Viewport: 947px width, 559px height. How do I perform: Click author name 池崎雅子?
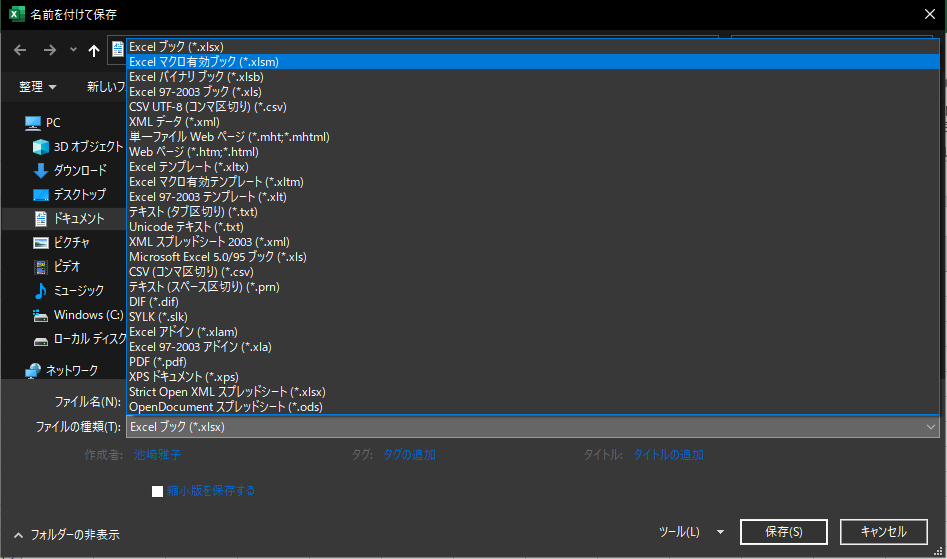[x=157, y=455]
